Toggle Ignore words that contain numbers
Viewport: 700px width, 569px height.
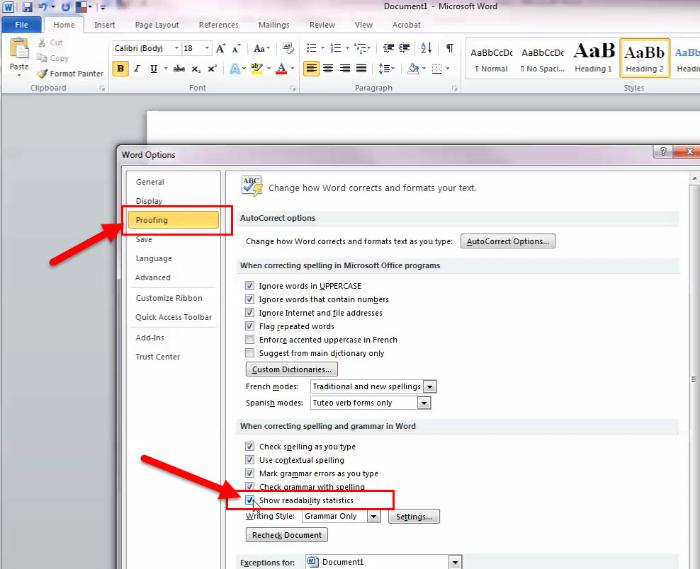pos(250,299)
